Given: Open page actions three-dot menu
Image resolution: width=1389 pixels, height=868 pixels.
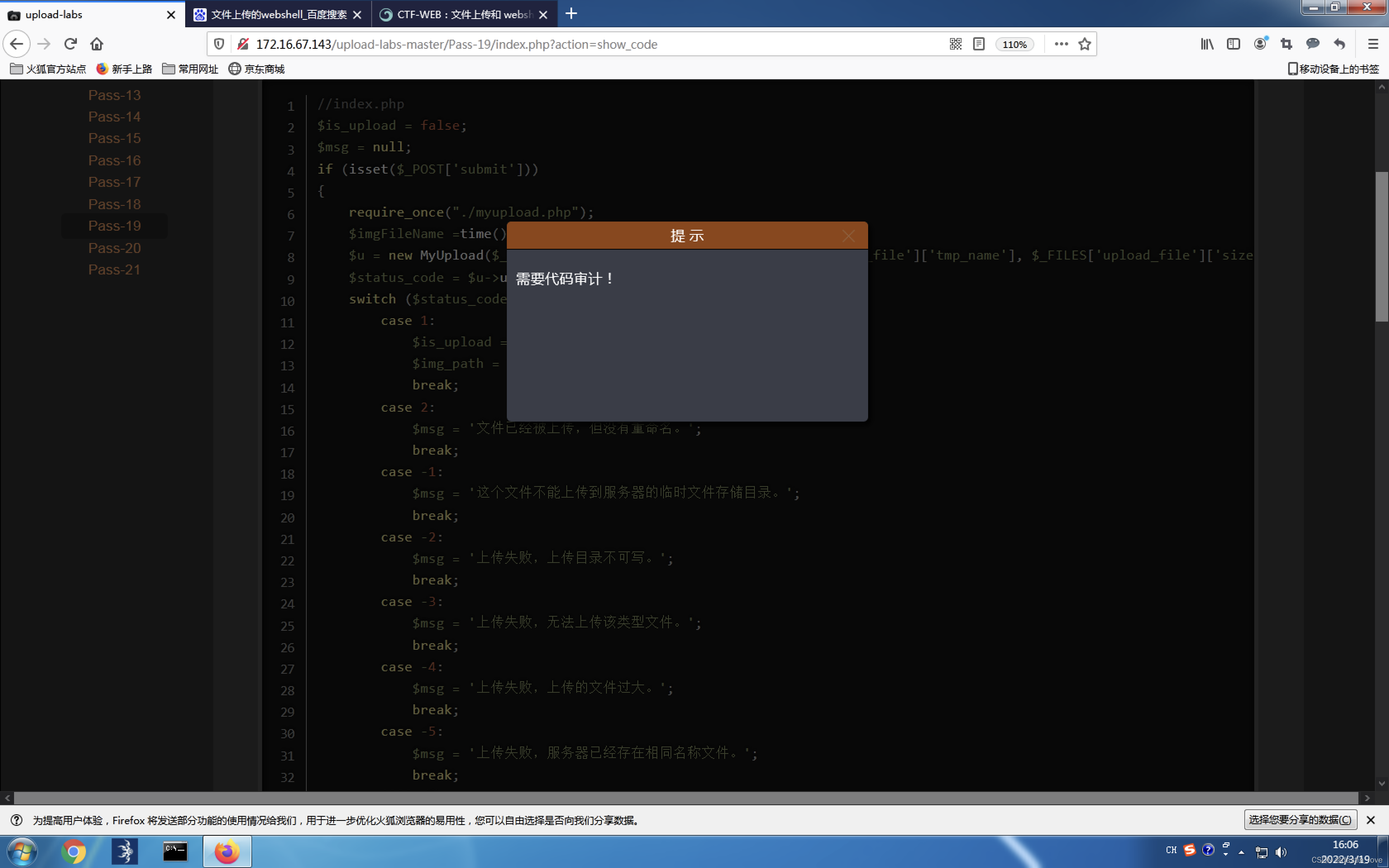Looking at the screenshot, I should (x=1061, y=44).
